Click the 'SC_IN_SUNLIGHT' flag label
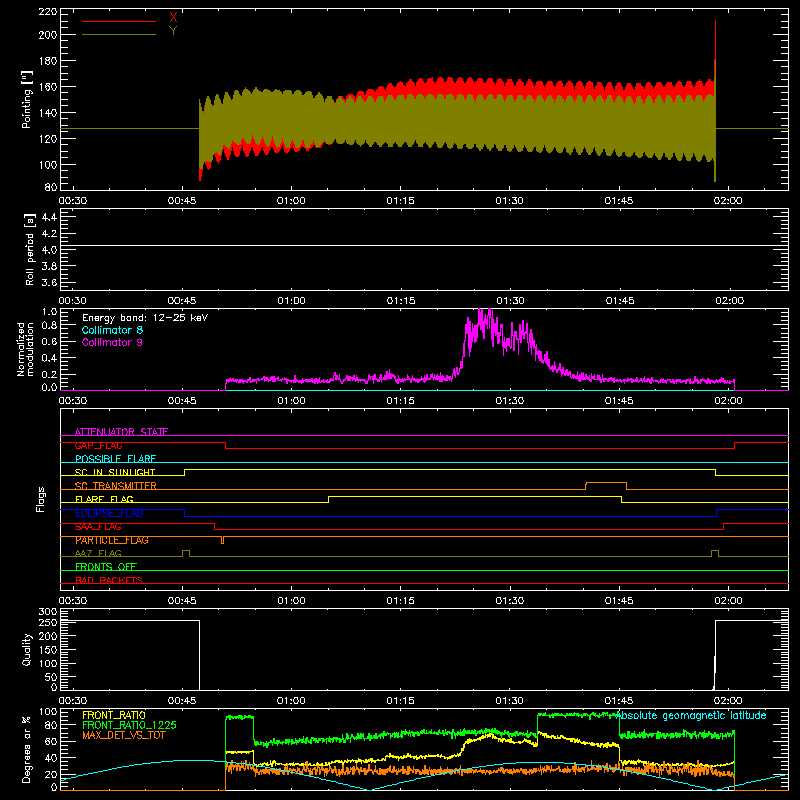Viewport: 800px width, 800px height. pos(115,472)
